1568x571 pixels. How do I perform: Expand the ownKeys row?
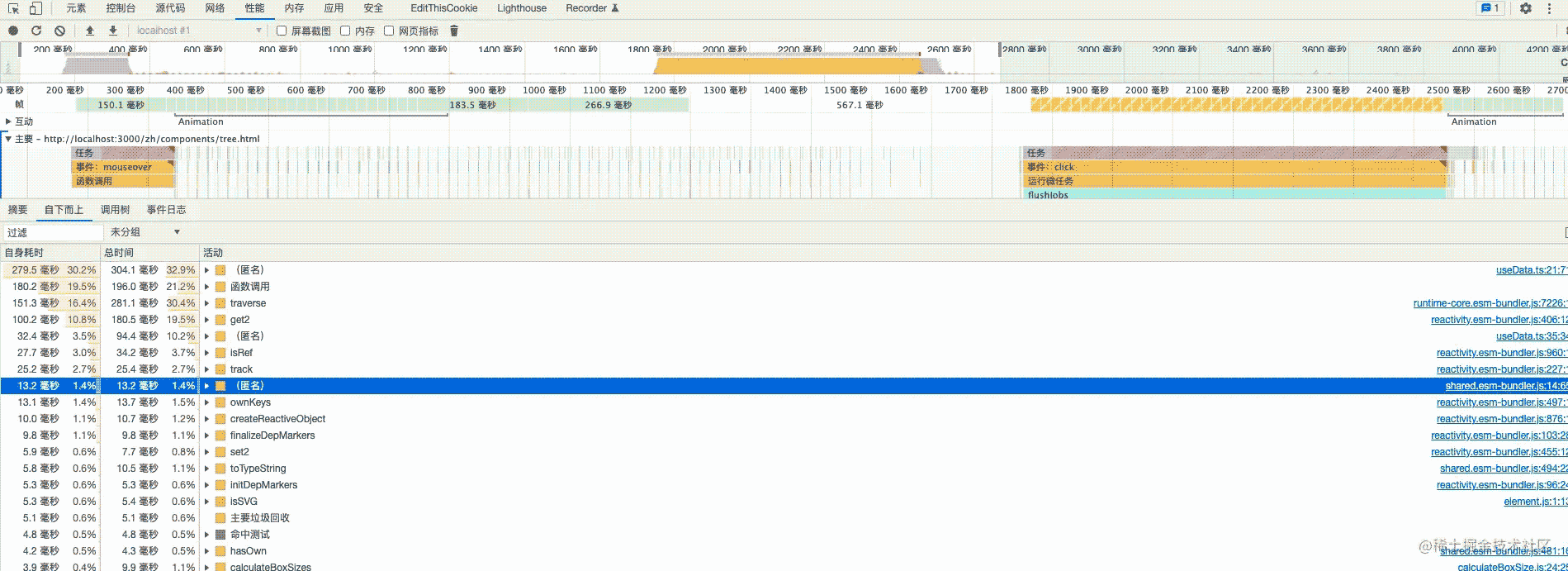point(206,402)
